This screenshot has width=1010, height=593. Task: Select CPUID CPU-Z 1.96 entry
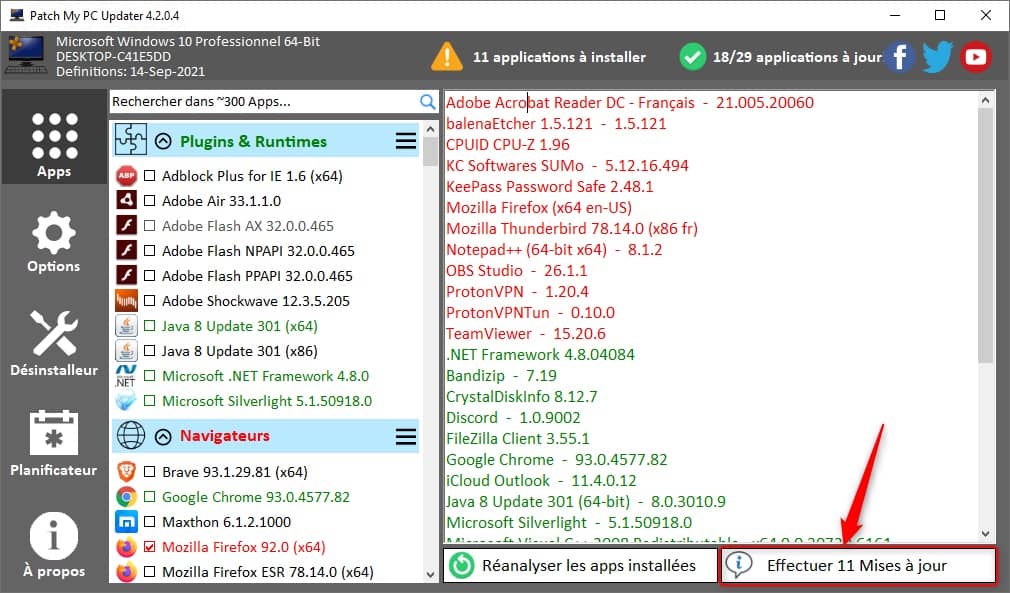coord(508,145)
